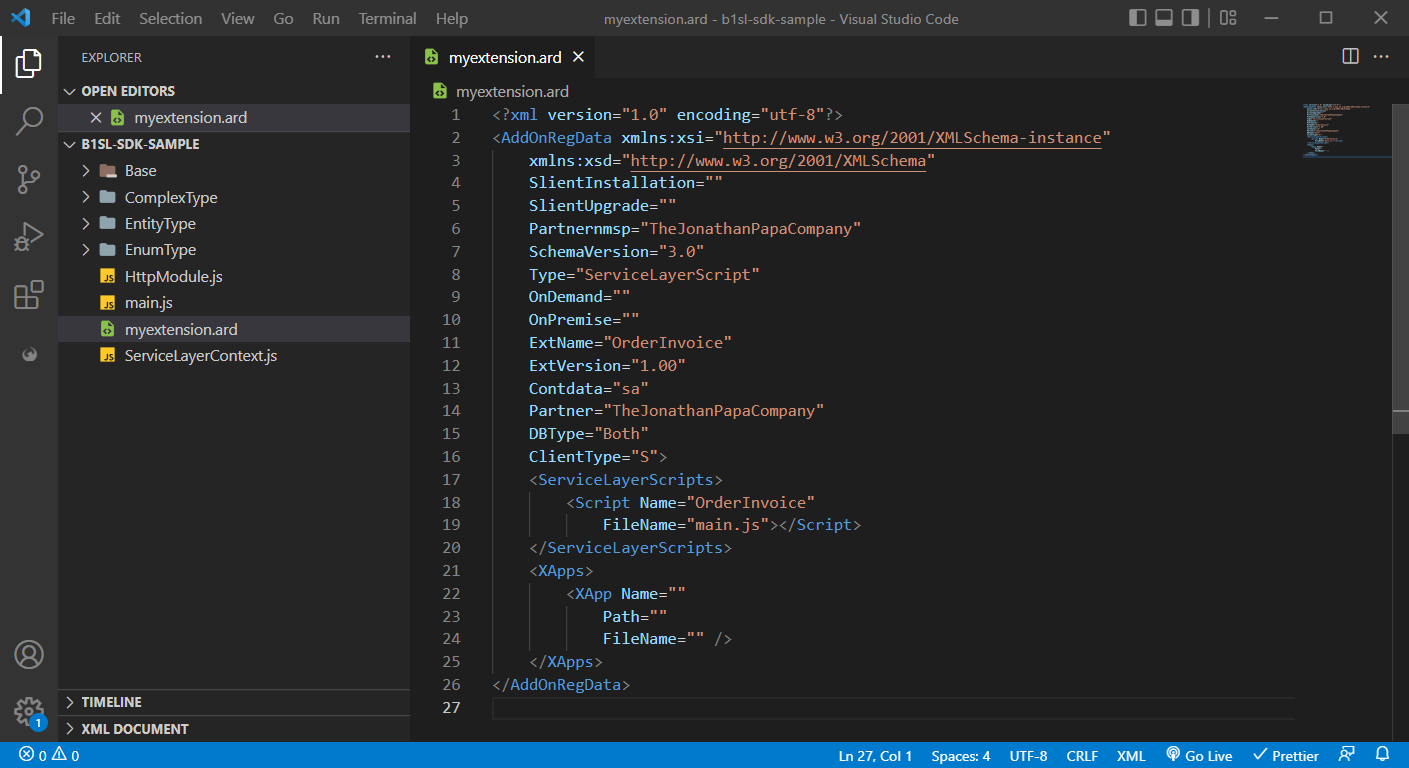Select language mode XML in status bar
This screenshot has height=768, width=1409.
click(1131, 756)
